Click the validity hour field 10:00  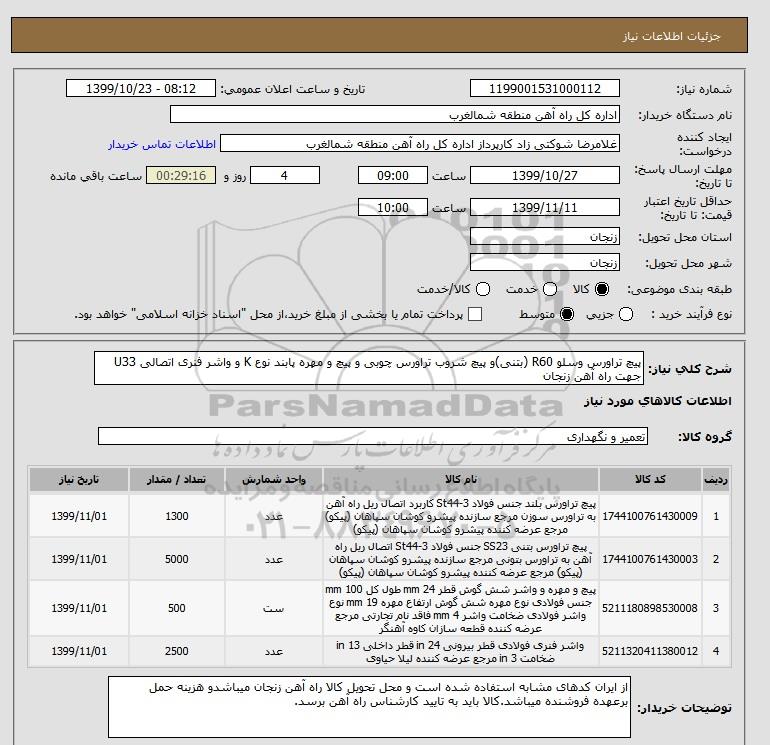(392, 207)
